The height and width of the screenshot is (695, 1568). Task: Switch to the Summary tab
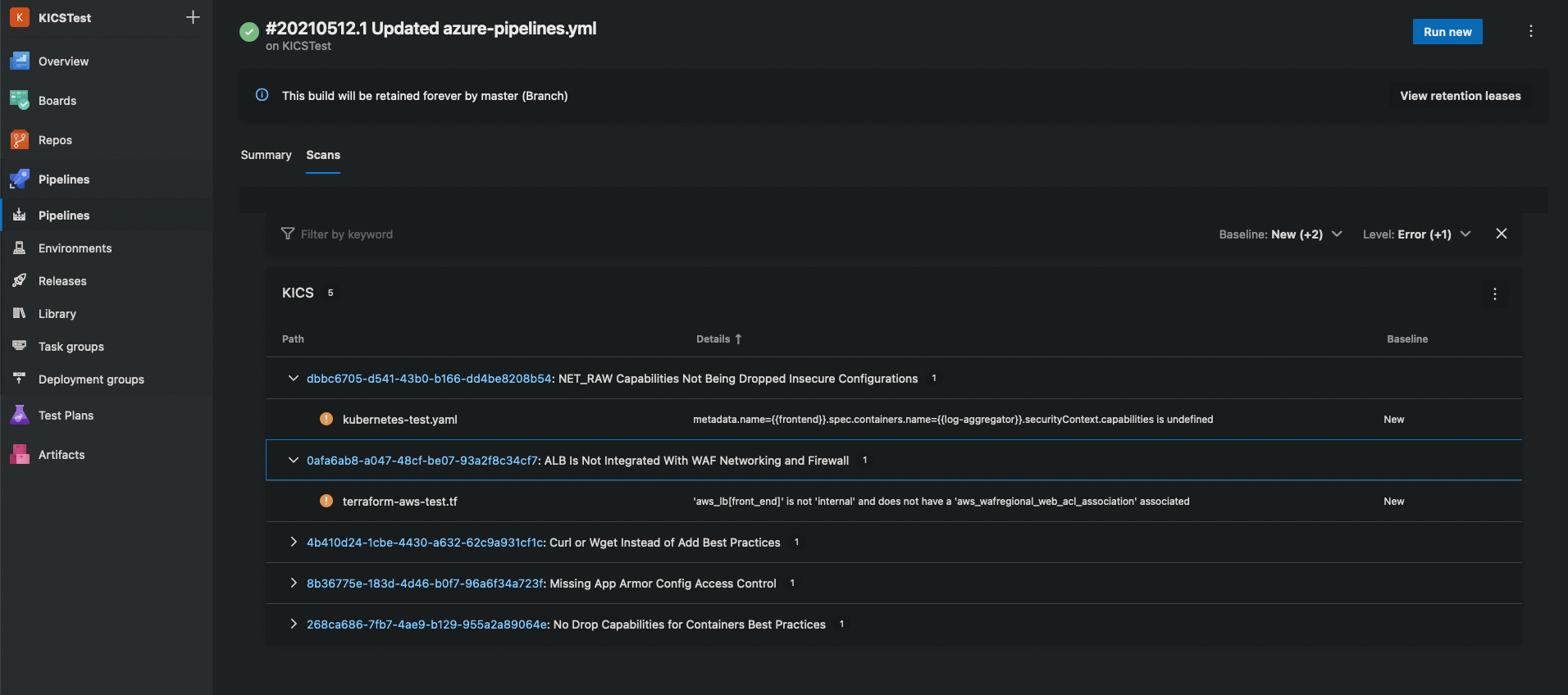pyautogui.click(x=266, y=155)
